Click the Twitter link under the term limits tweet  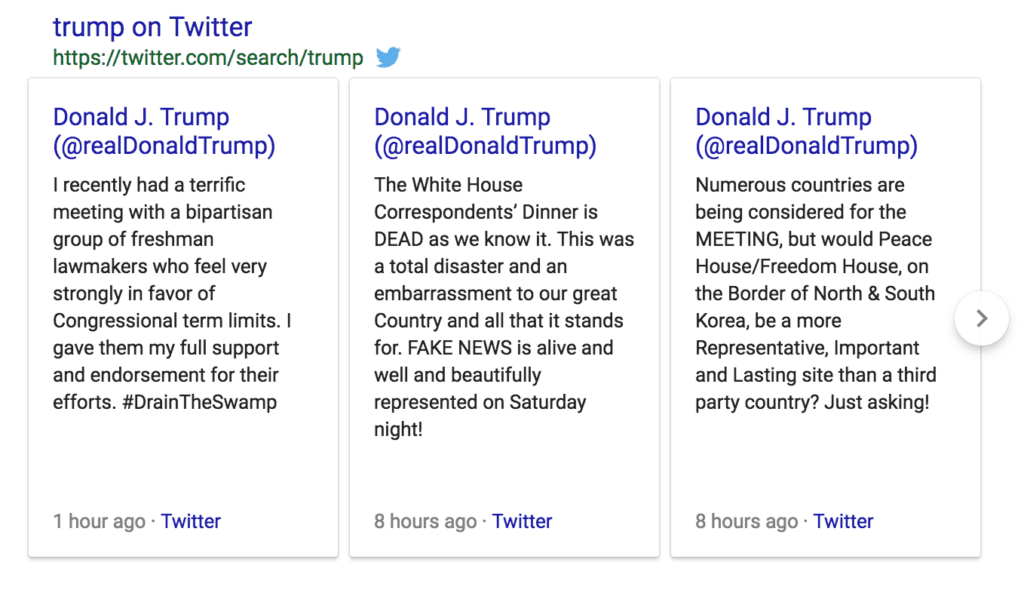pyautogui.click(x=191, y=521)
